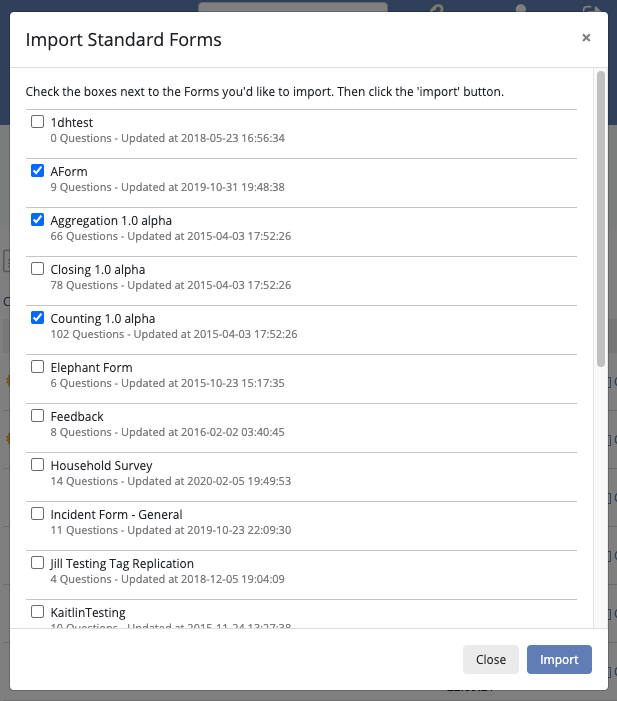Click the 1dhtest form label
617x701 pixels.
(x=72, y=122)
